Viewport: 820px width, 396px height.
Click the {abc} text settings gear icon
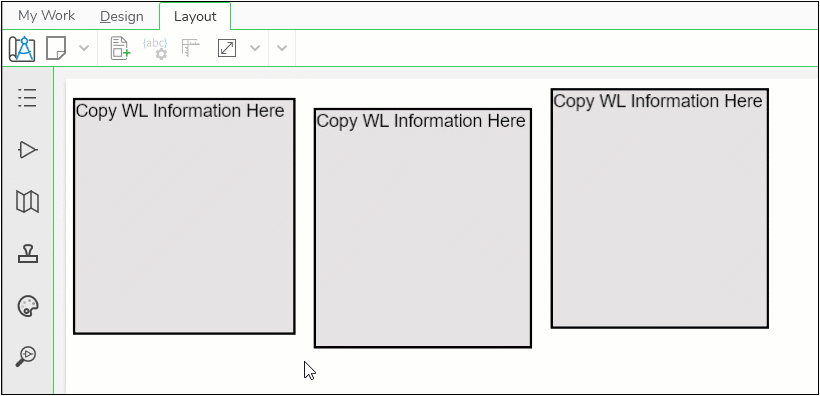(x=155, y=48)
